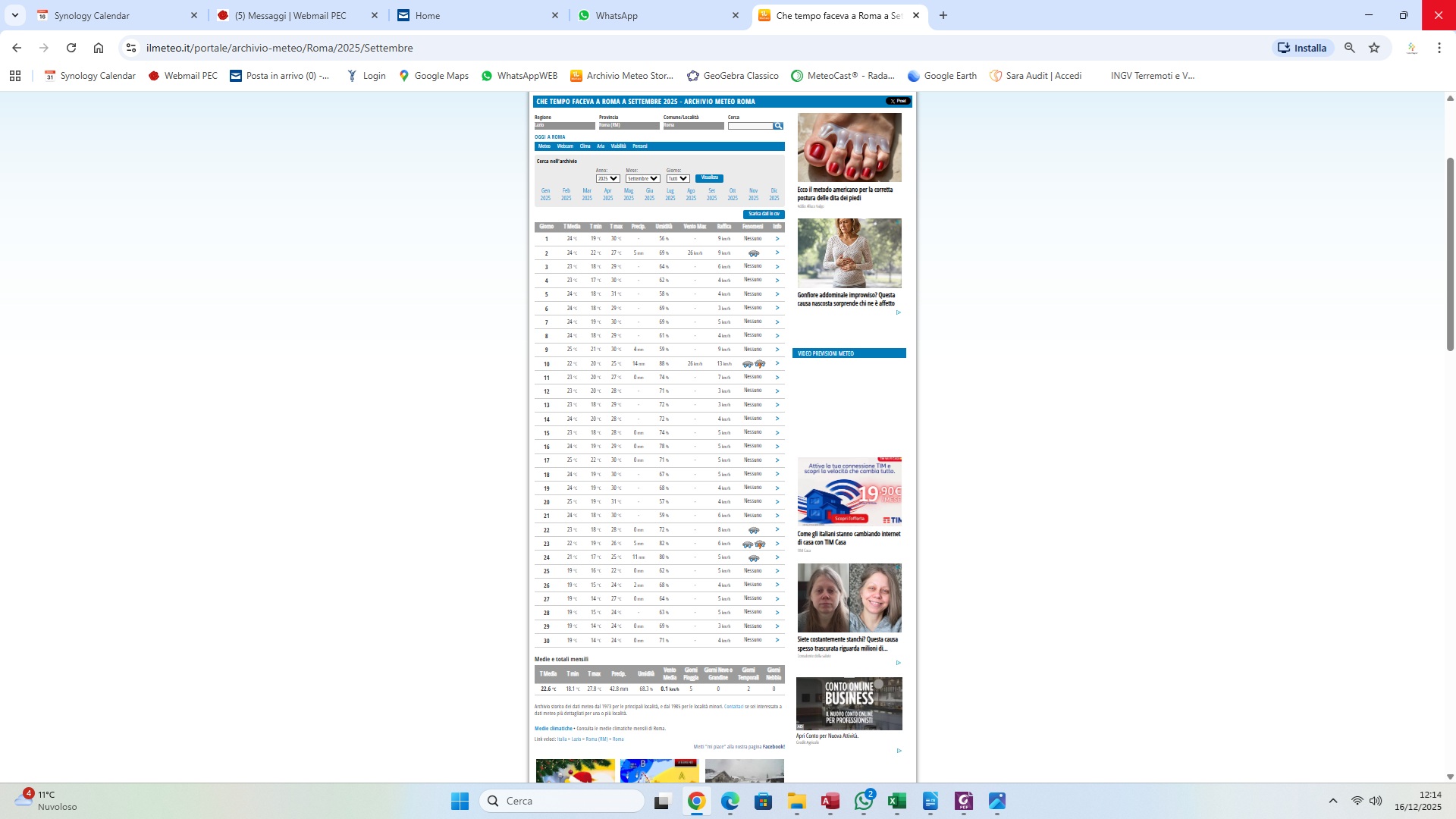The height and width of the screenshot is (819, 1456).
Task: Click the Cerca text input on page
Action: [750, 126]
